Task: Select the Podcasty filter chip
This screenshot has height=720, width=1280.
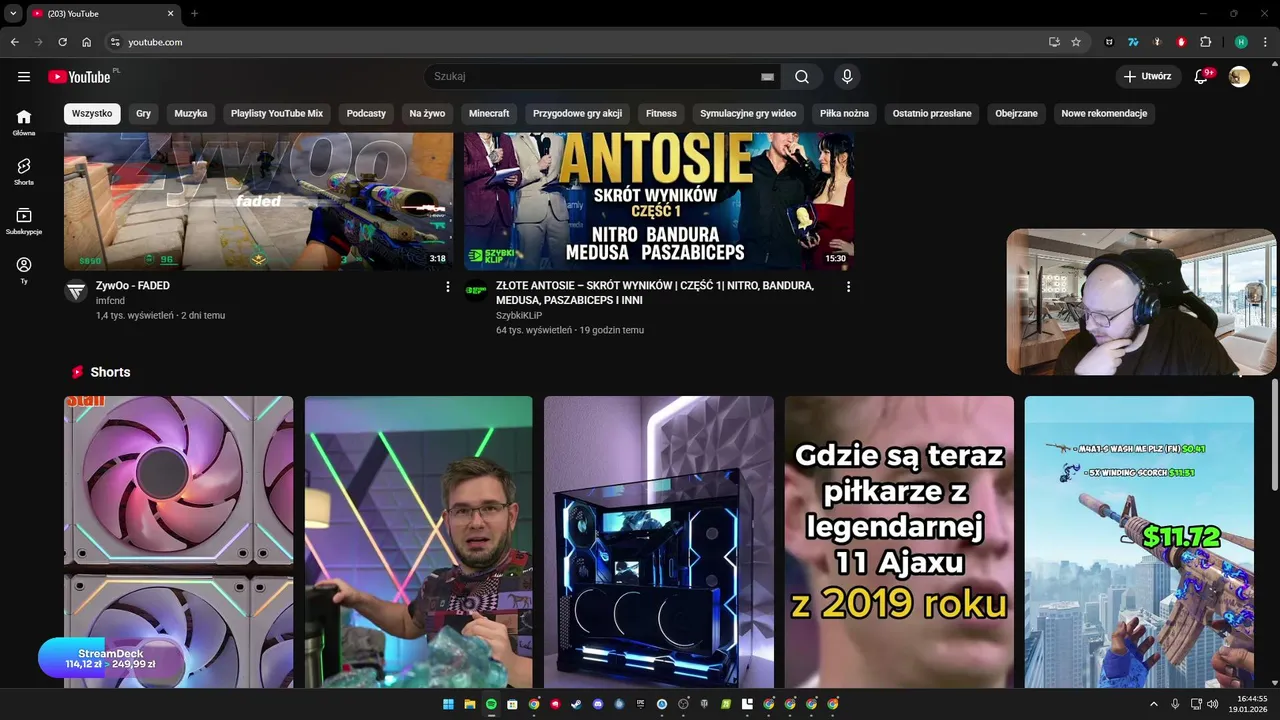Action: pyautogui.click(x=366, y=114)
